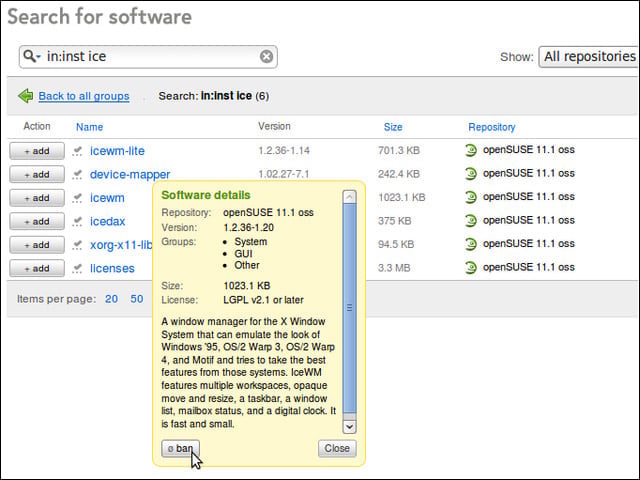Viewport: 640px width, 480px height.
Task: Add the device-mapper package
Action: 37,174
